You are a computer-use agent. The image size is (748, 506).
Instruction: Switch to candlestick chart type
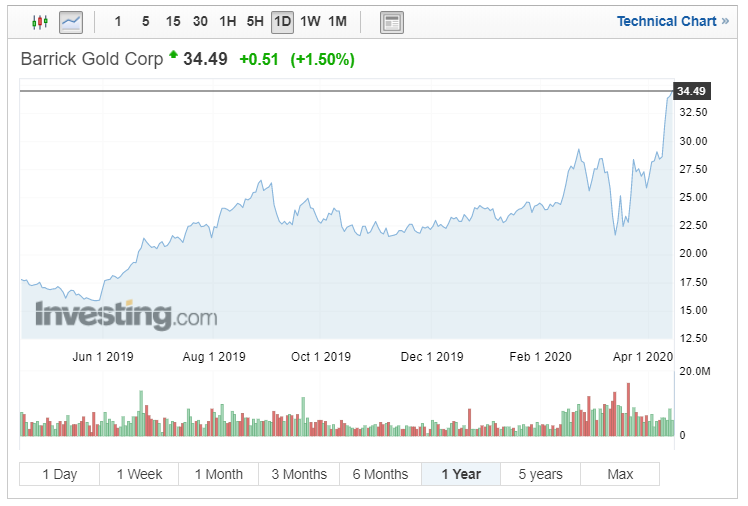pos(40,21)
